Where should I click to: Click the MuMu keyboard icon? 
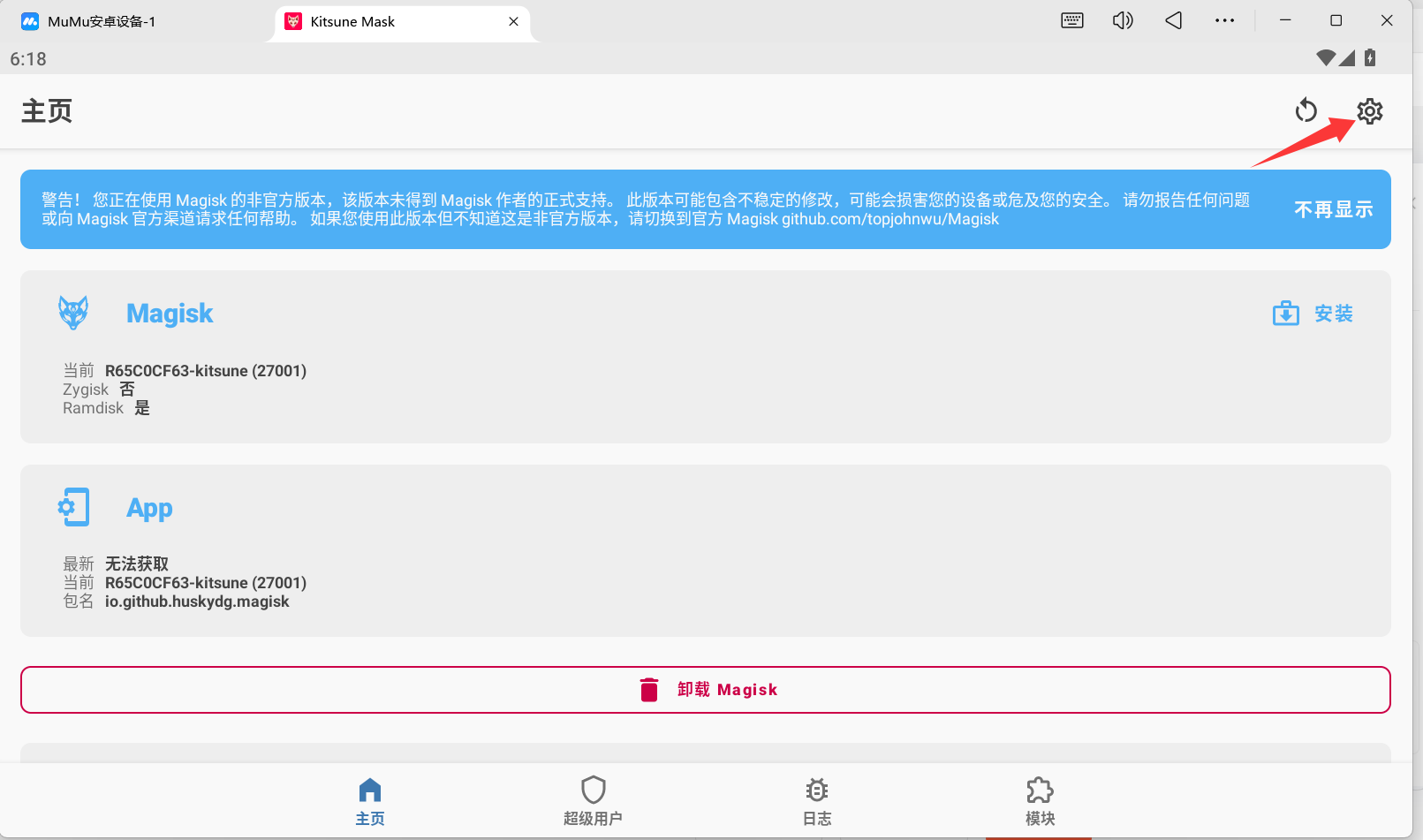(x=1072, y=20)
